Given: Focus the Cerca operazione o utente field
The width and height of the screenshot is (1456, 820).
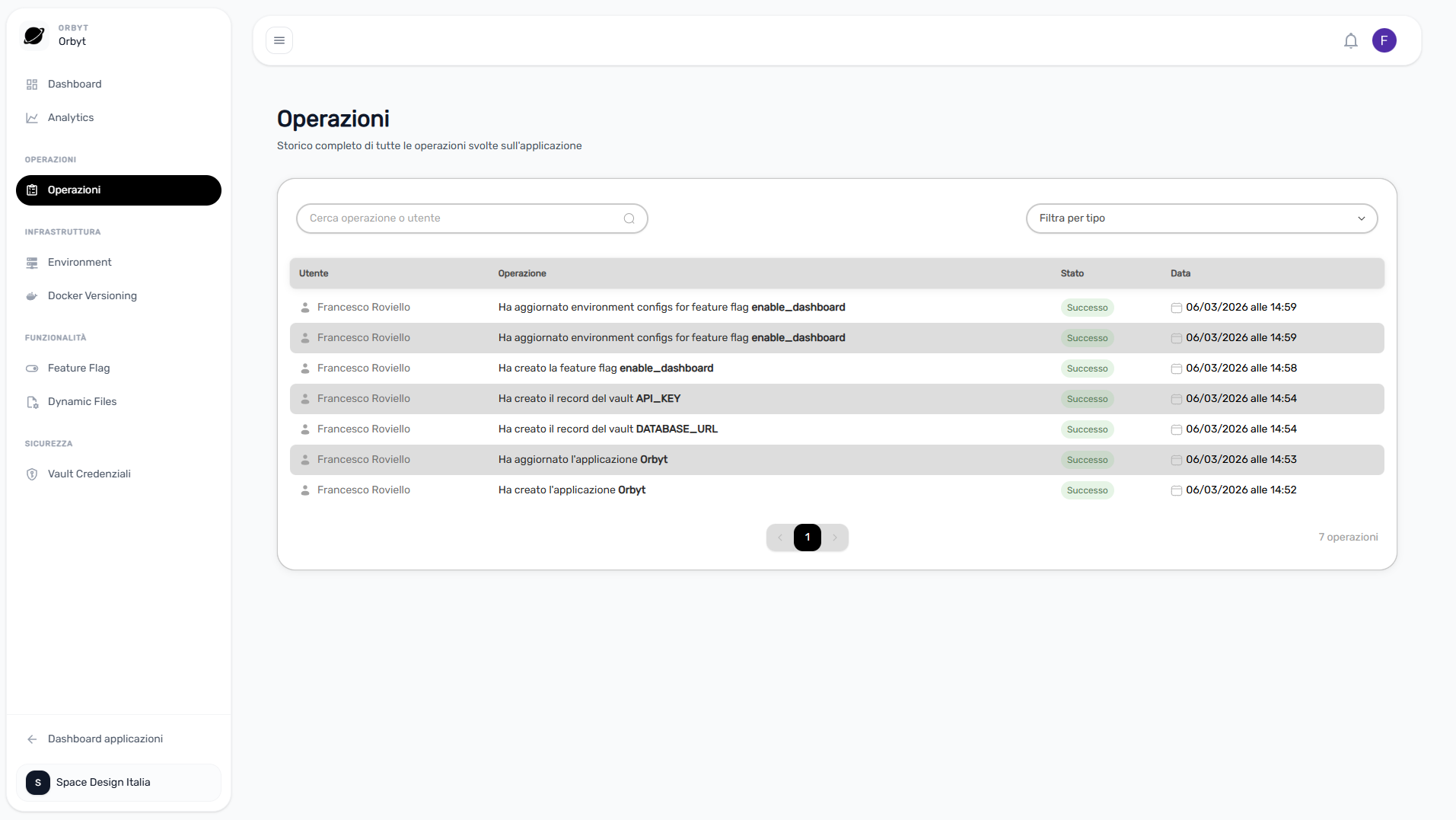Looking at the screenshot, I should (472, 219).
